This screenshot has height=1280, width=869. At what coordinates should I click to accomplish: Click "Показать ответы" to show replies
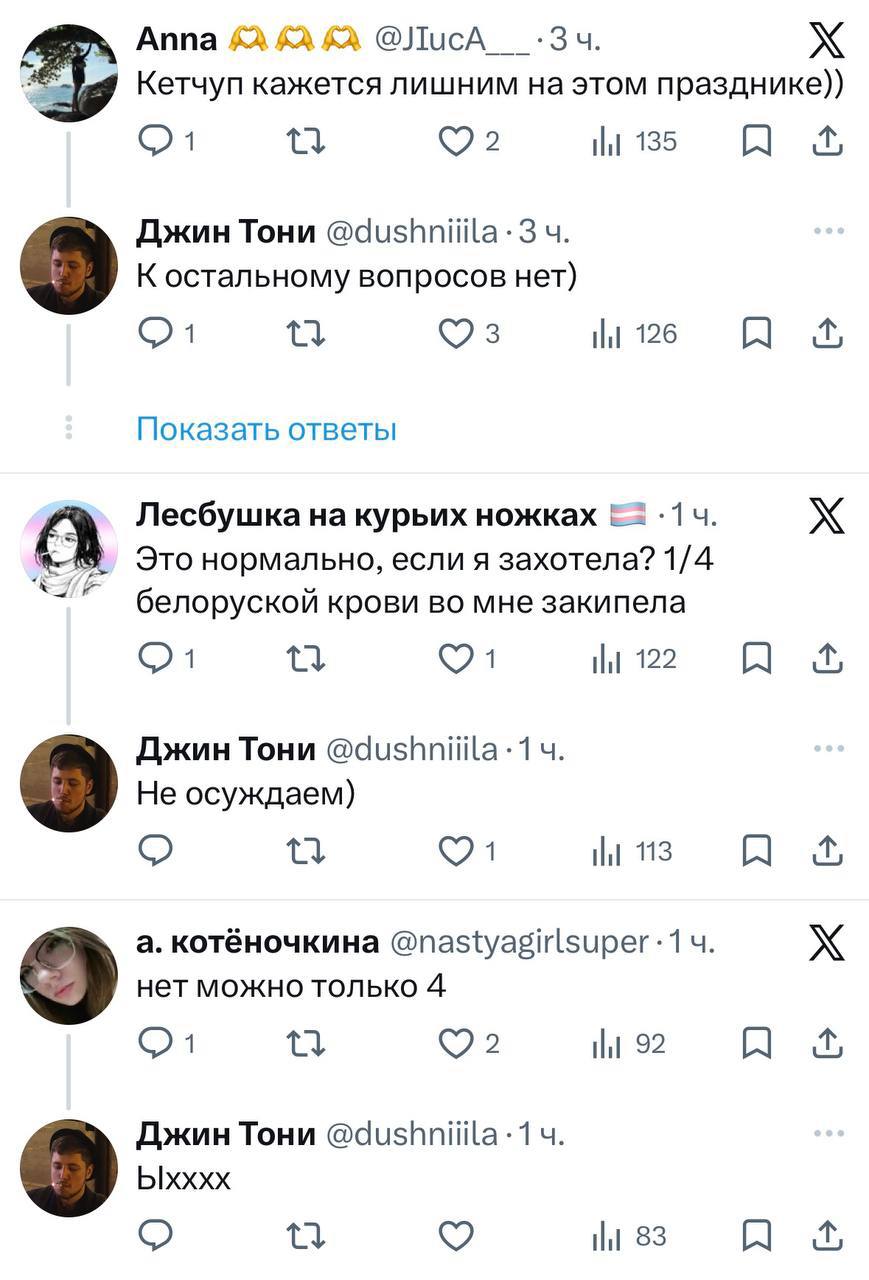[x=266, y=430]
